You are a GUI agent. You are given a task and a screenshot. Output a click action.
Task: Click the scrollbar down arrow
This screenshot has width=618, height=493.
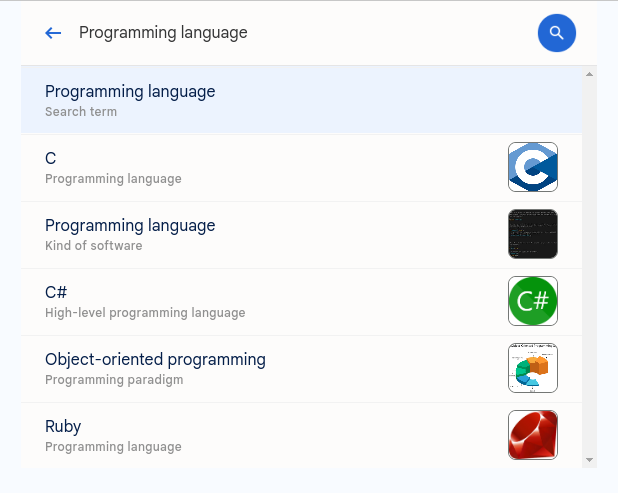click(x=589, y=460)
